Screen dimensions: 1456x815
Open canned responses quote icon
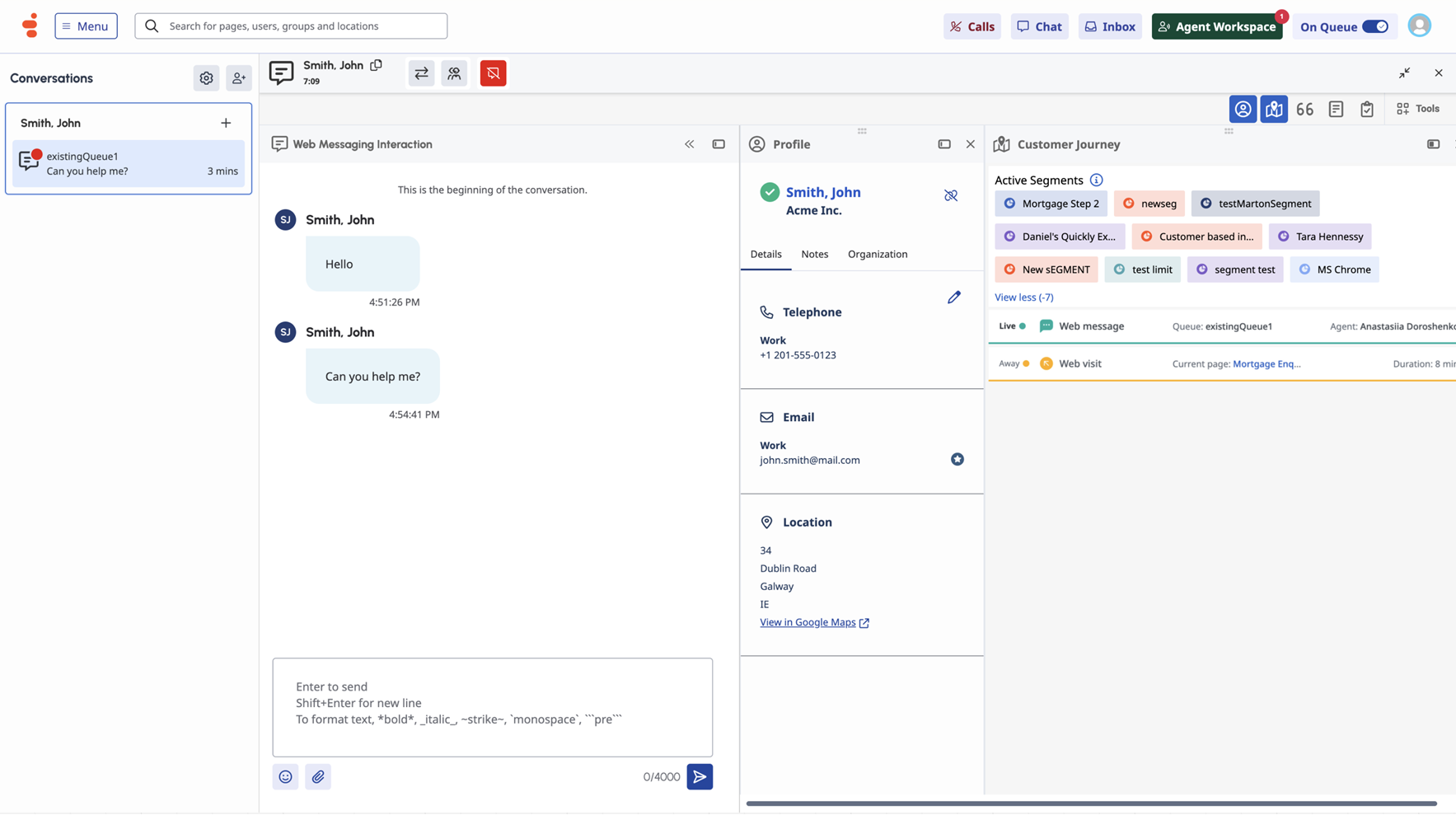[1304, 109]
